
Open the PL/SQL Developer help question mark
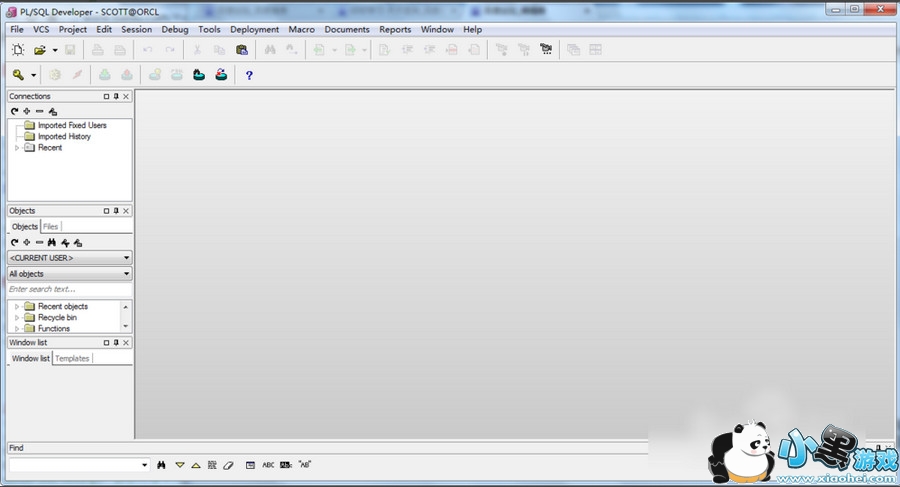[249, 75]
